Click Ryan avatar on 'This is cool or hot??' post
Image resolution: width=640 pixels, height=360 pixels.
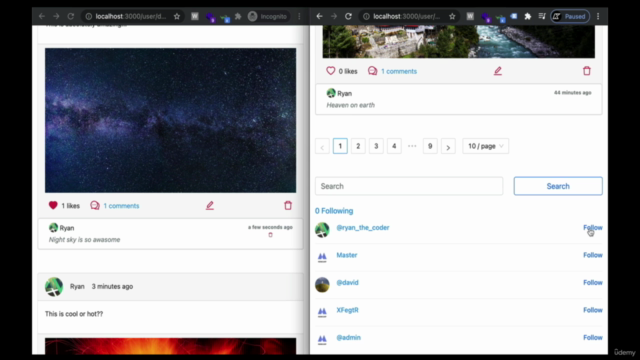coord(54,287)
